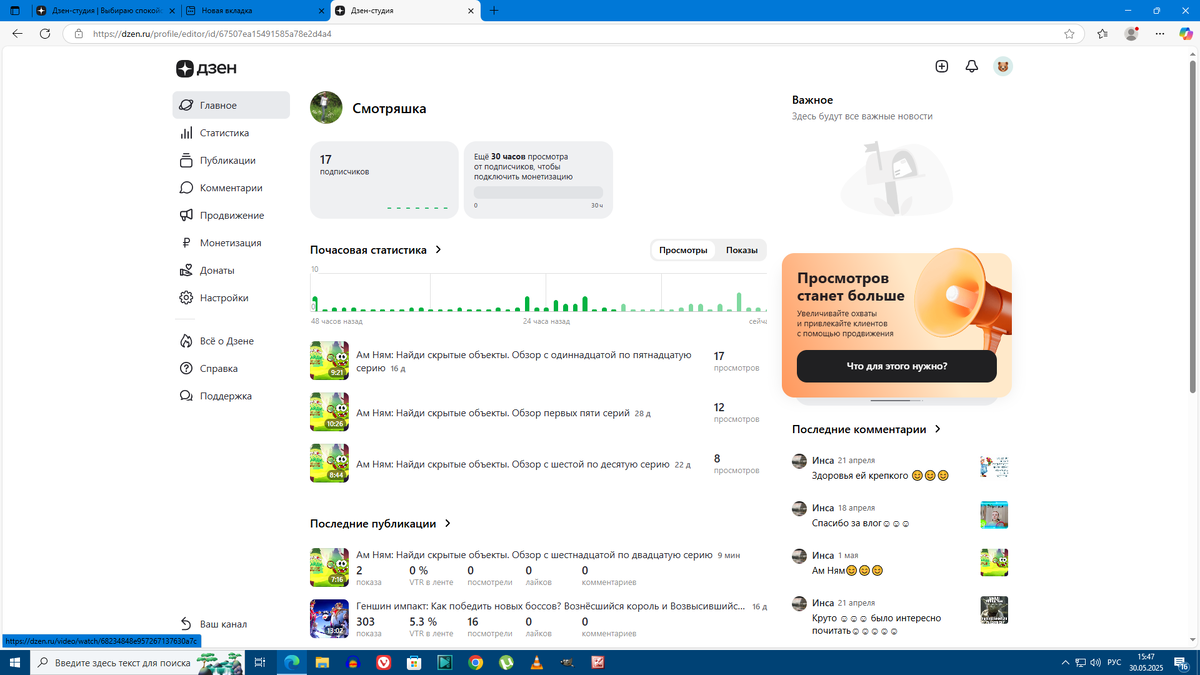The height and width of the screenshot is (675, 1200).
Task: Click 'Что для этого нужно?' button
Action: pos(897,366)
